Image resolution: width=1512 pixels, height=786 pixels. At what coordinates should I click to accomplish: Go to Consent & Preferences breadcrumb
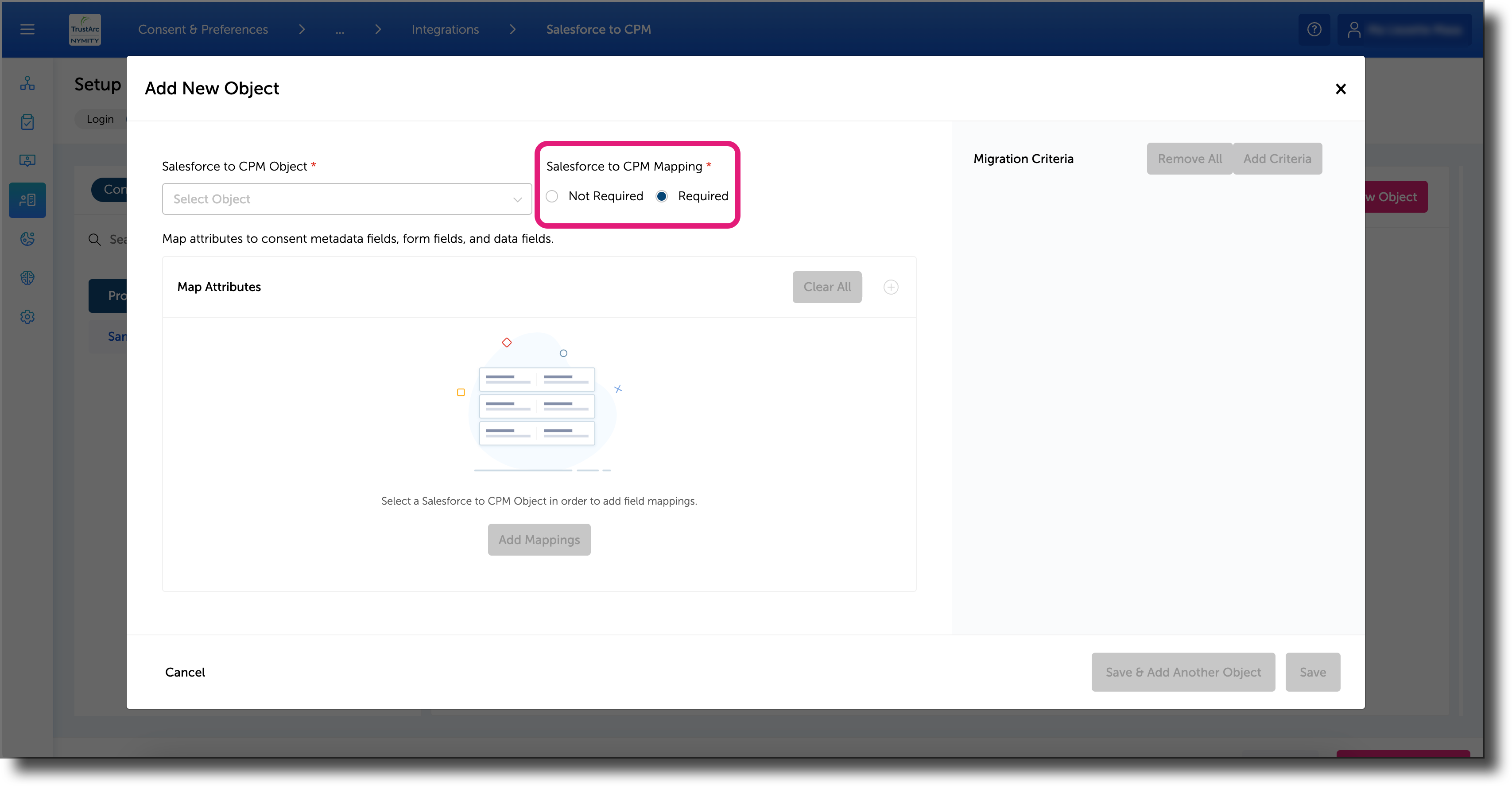point(203,29)
